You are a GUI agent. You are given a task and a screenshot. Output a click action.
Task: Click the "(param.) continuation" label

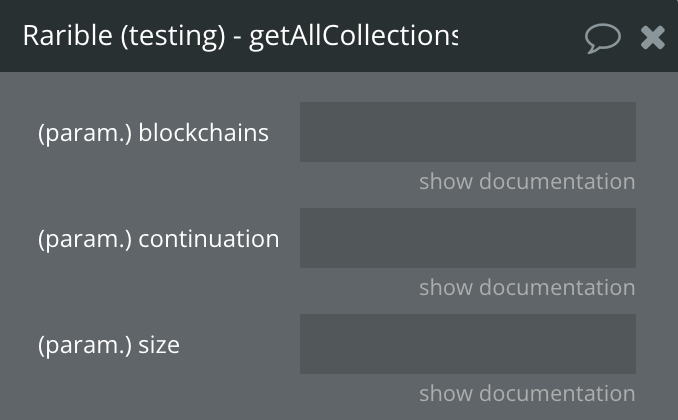158,239
